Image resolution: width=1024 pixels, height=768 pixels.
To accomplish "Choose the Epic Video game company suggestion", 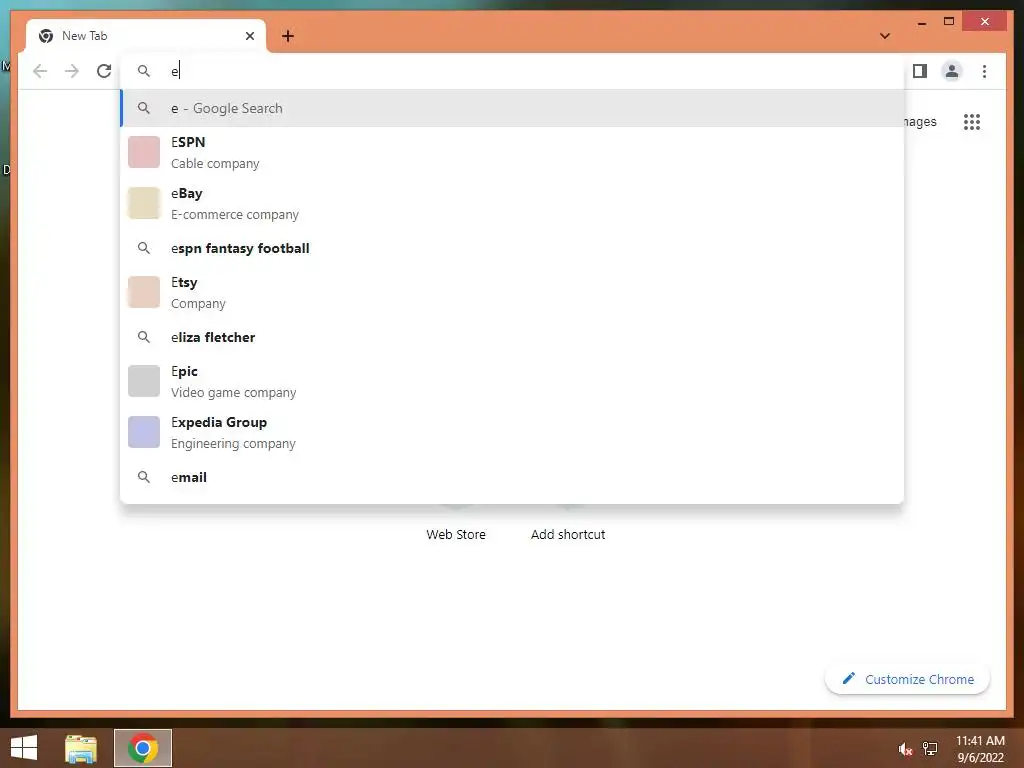I will click(x=512, y=381).
